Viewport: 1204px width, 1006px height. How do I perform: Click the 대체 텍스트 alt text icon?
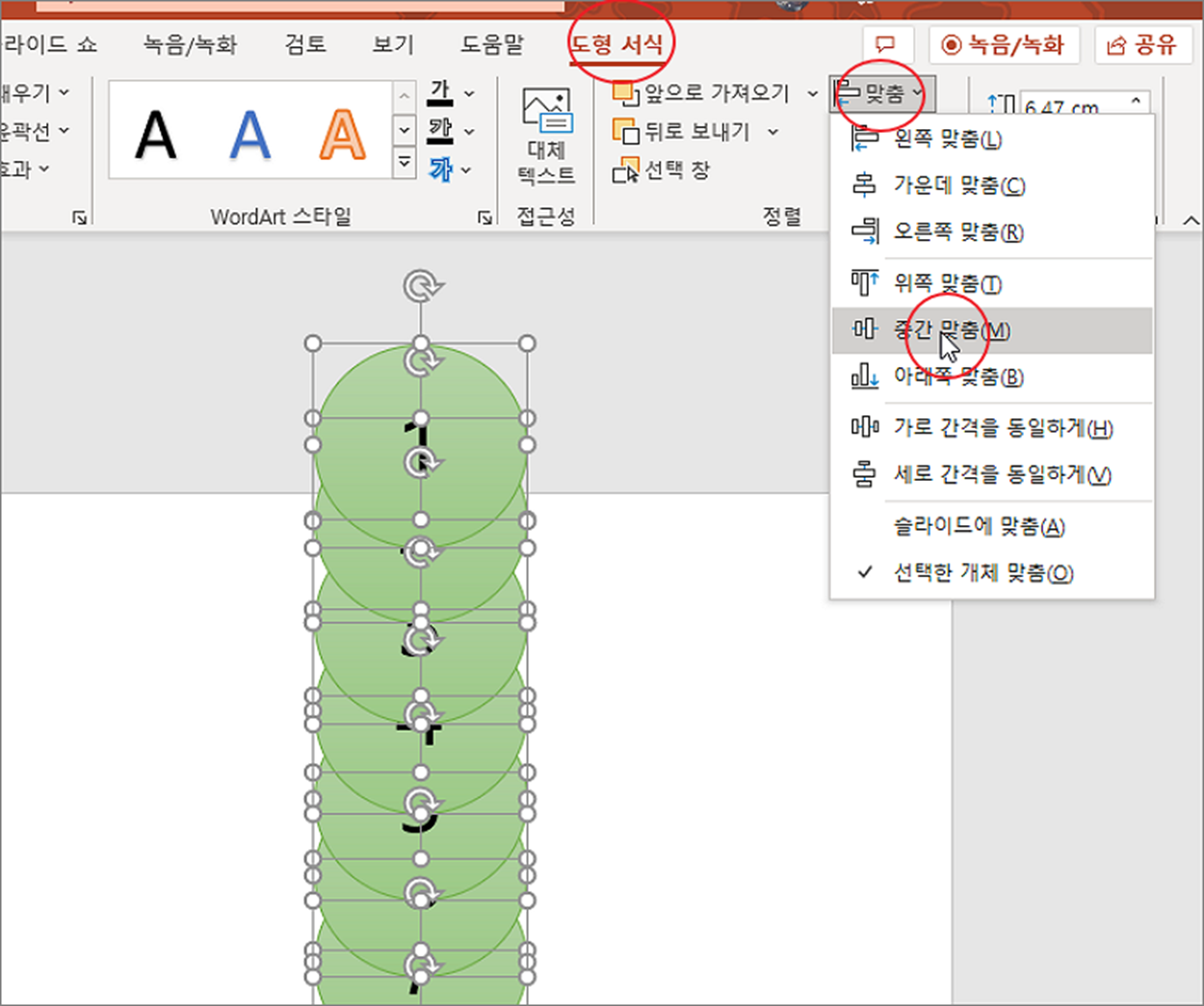[546, 137]
